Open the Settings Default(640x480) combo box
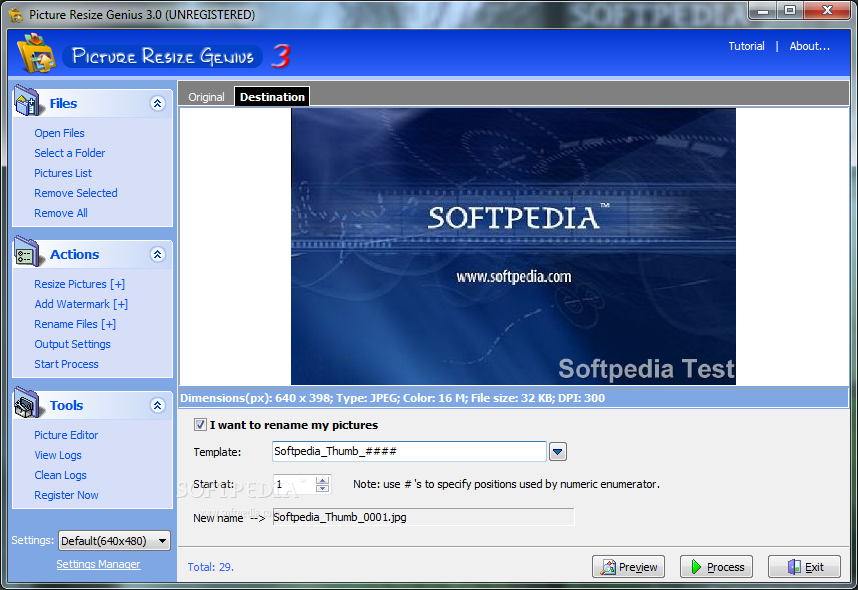The image size is (858, 590). click(114, 541)
